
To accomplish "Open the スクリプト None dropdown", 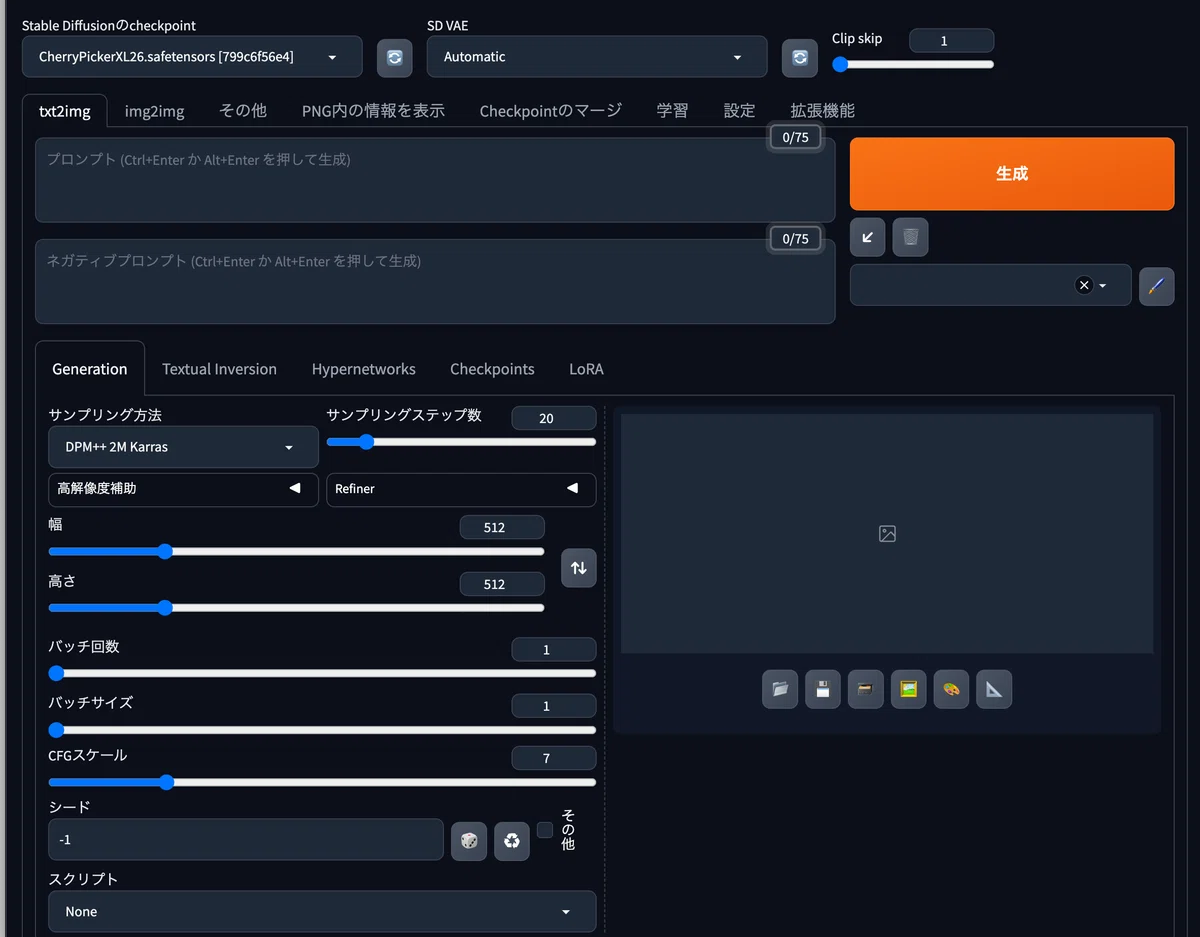I will pos(322,911).
